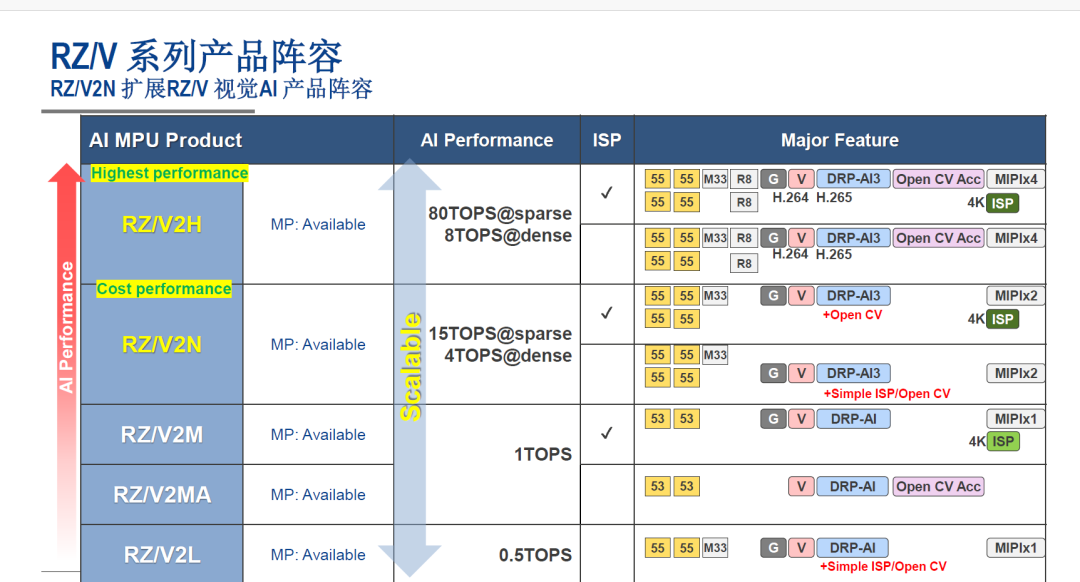Click the ISP checkmark in the RZ/V2N row
Viewport: 1080px width, 582px height.
pyautogui.click(x=607, y=313)
